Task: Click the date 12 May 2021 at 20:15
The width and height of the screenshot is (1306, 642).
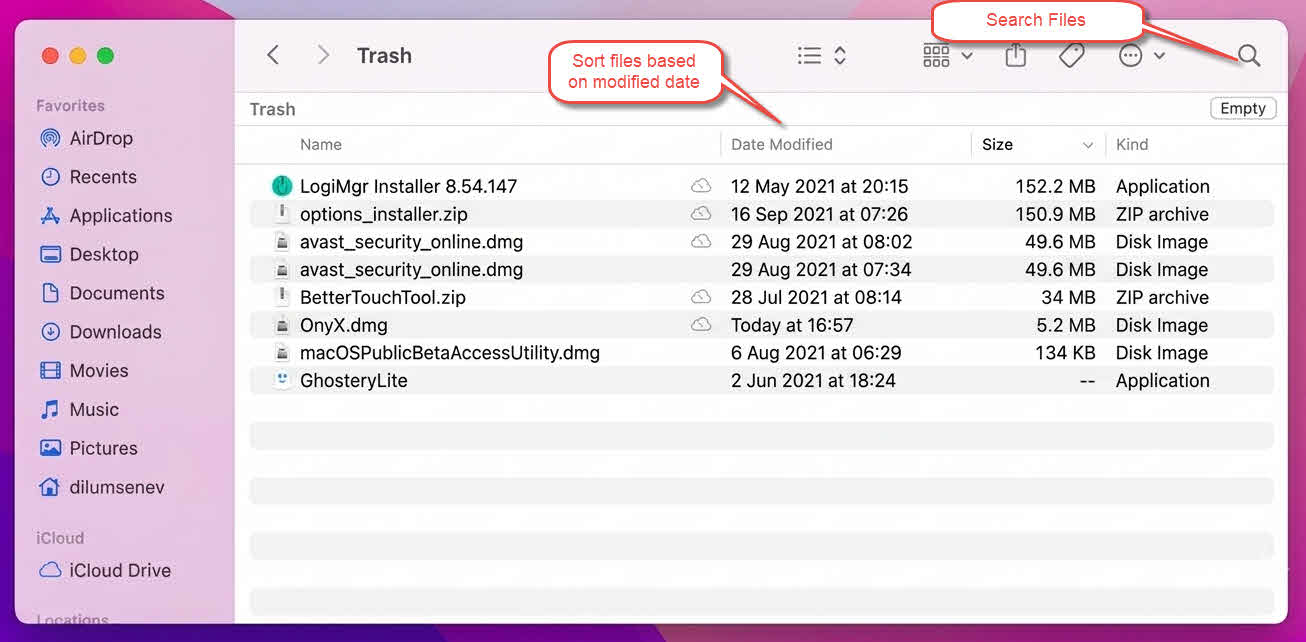Action: [x=819, y=186]
